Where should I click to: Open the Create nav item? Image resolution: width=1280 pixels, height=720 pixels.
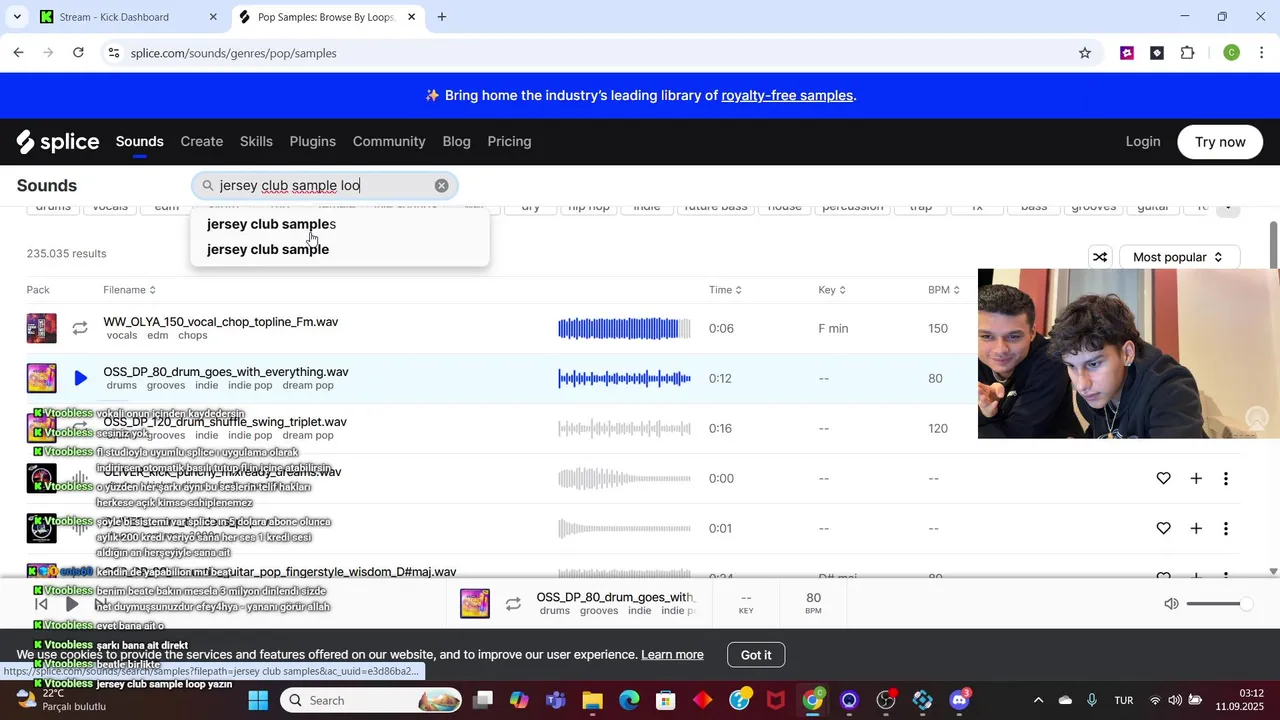pos(202,142)
